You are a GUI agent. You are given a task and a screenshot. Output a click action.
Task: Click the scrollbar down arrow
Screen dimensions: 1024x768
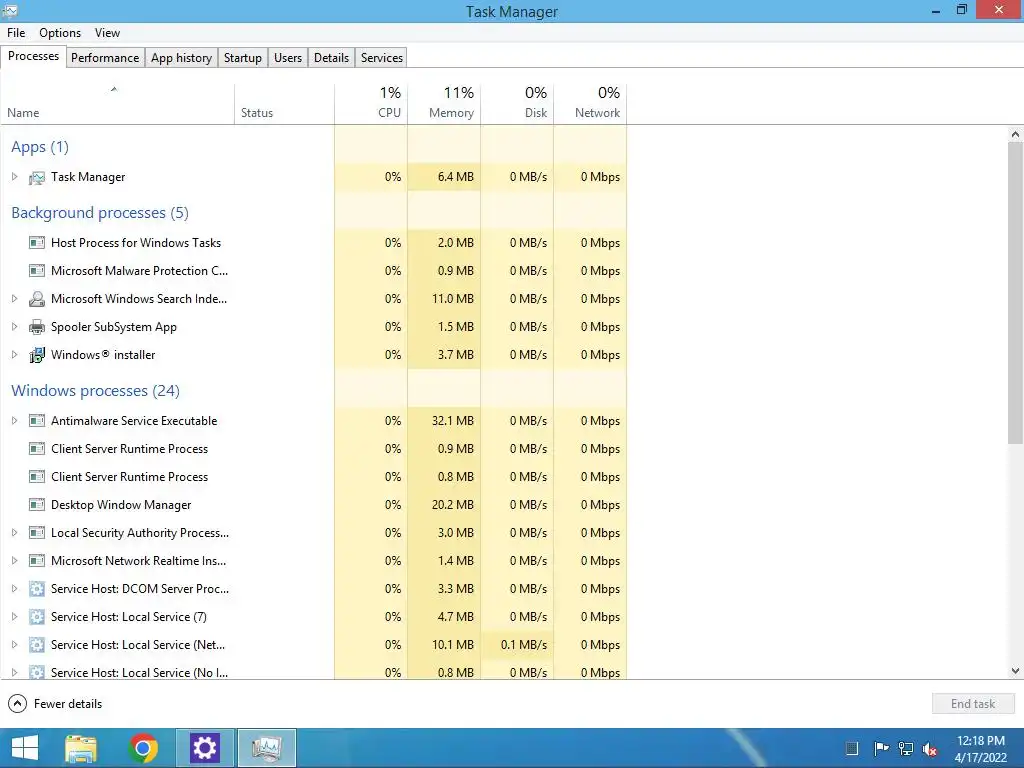1015,671
